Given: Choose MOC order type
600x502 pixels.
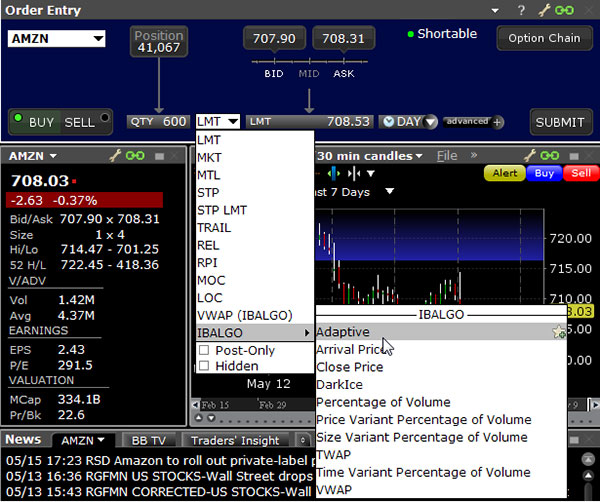Looking at the screenshot, I should (x=255, y=280).
